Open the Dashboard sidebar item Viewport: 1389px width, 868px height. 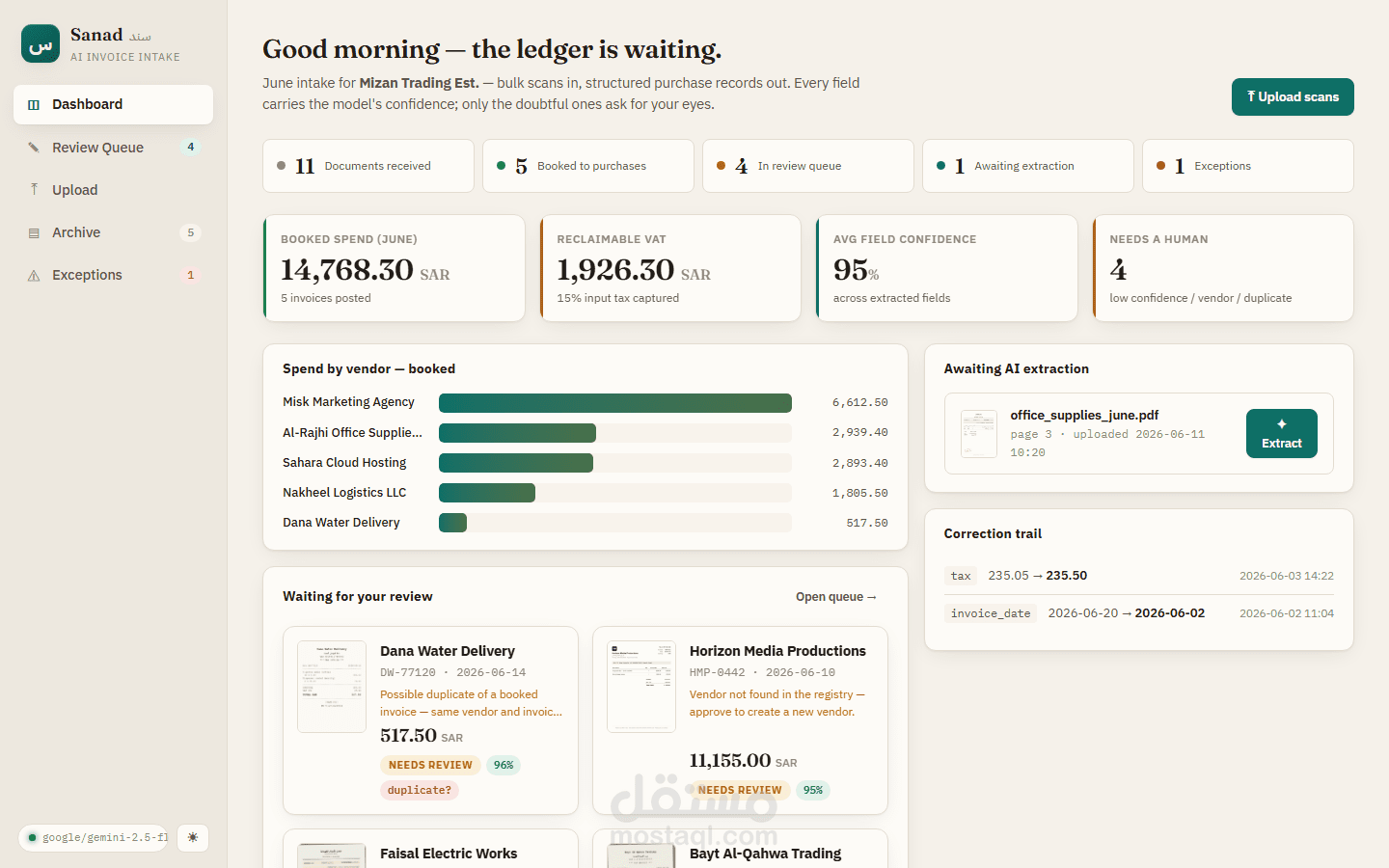pyautogui.click(x=113, y=104)
